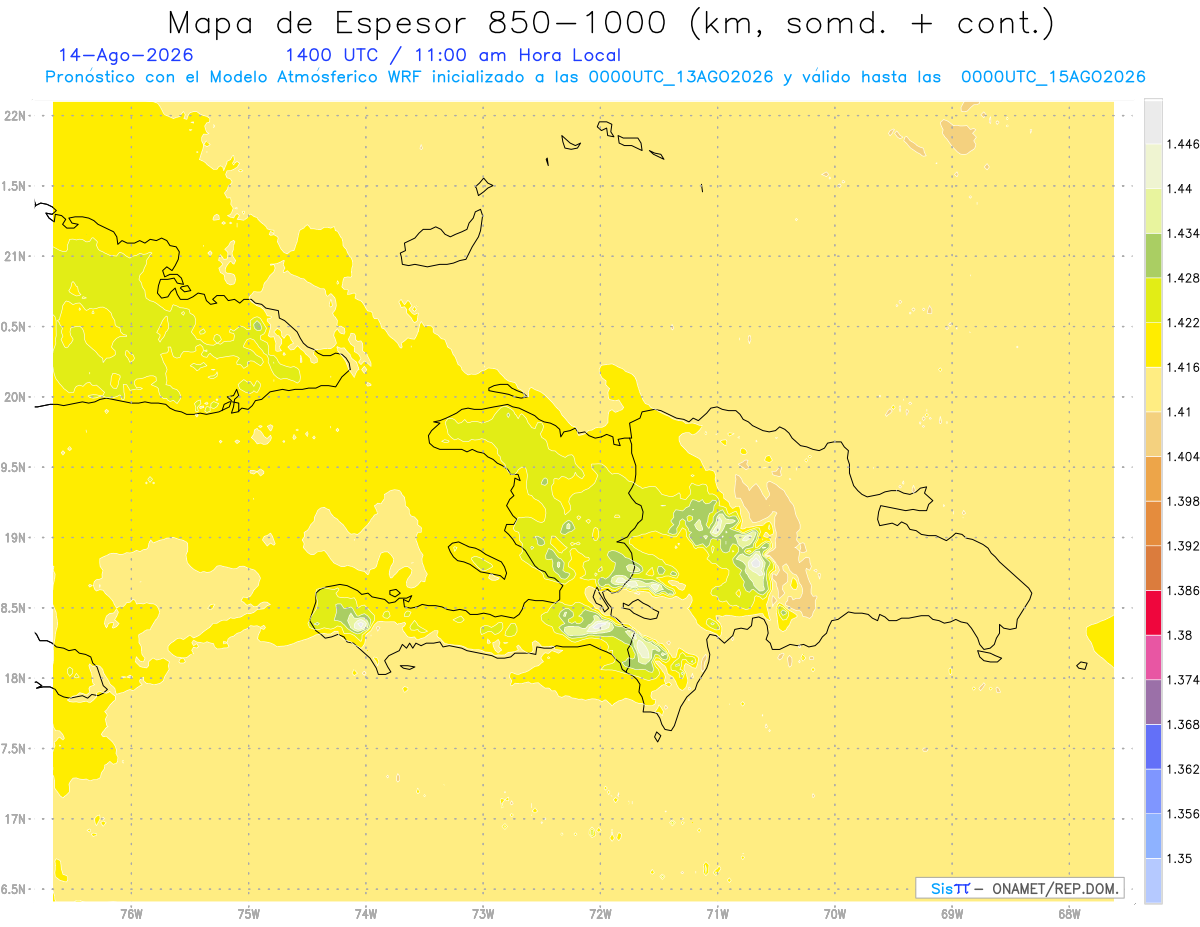Click the red legend swatch between 1.386 and 1.38
Viewport: 1200px width, 927px height.
click(1153, 613)
